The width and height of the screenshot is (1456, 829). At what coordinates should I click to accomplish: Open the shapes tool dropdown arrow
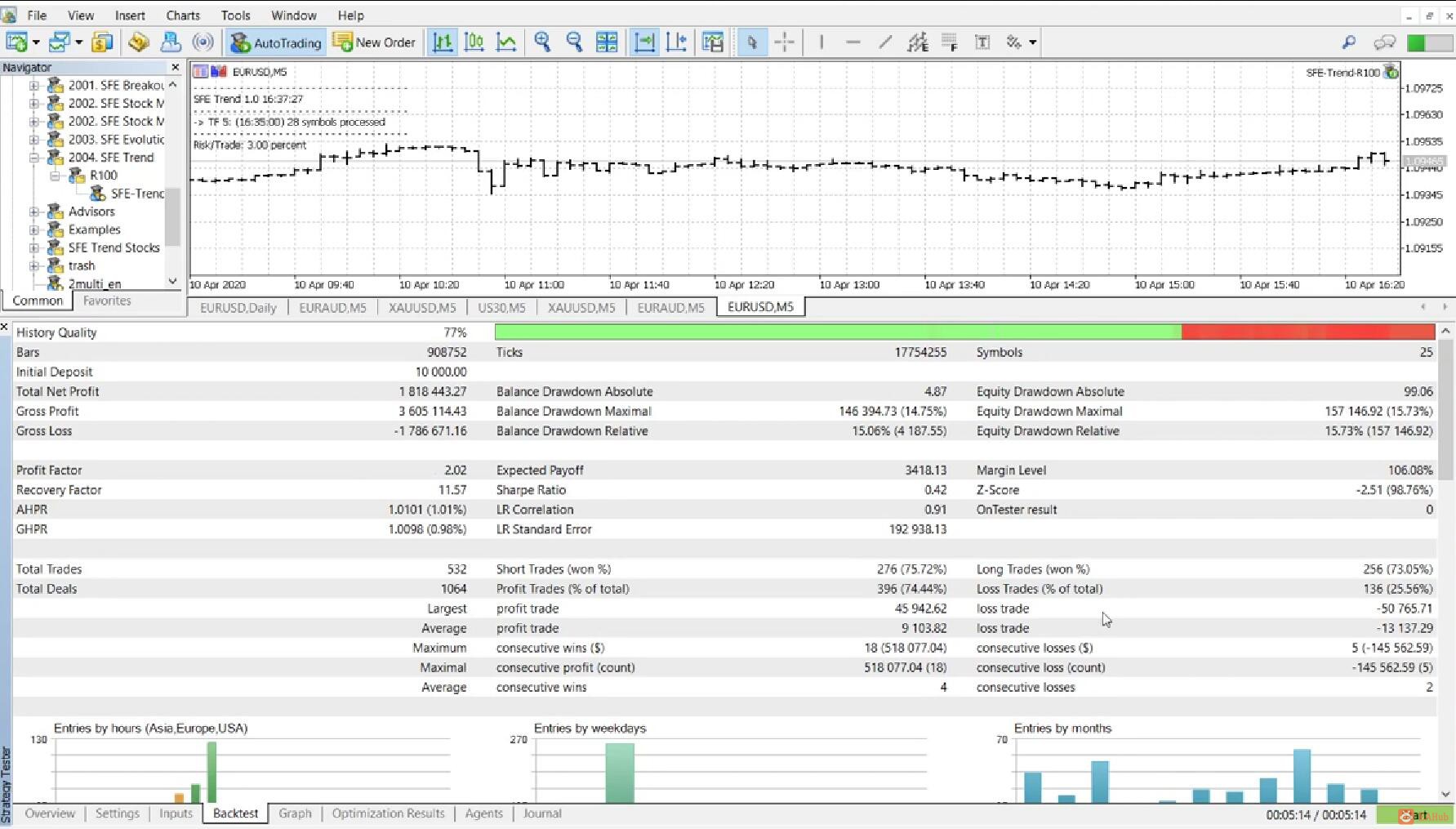[1033, 42]
